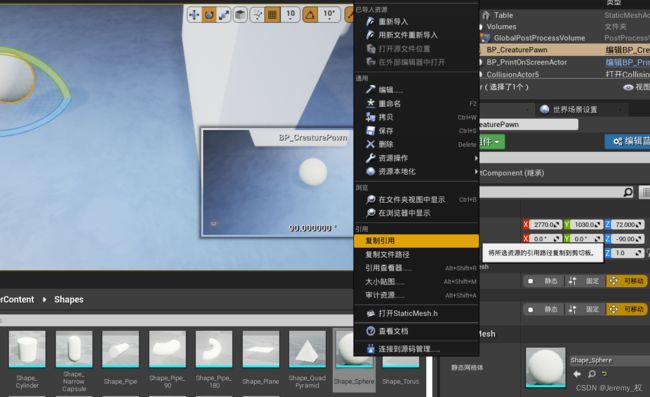Set mobility to 可移动 in the first row
Viewport: 650px width, 397px height.
627,281
